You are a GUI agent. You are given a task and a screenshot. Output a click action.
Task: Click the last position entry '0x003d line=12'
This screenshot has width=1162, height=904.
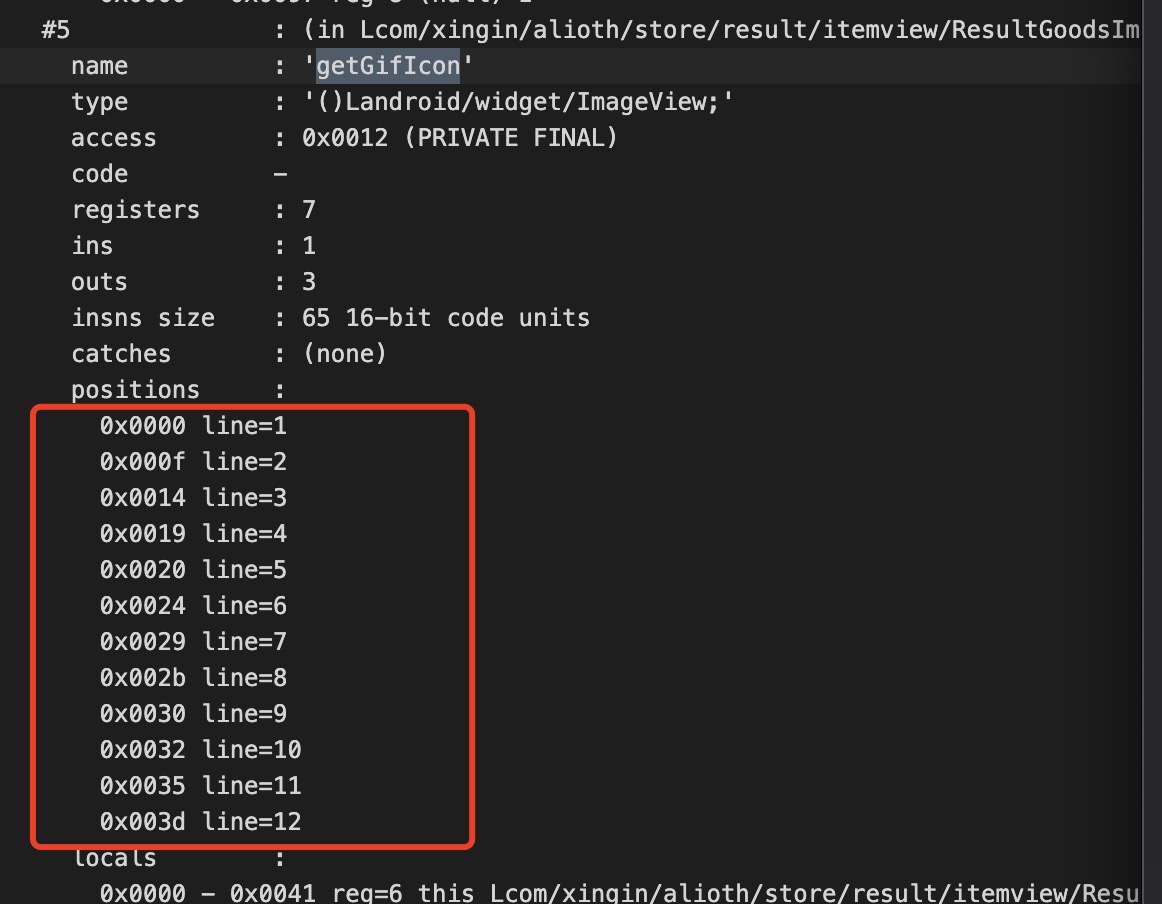[x=200, y=821]
